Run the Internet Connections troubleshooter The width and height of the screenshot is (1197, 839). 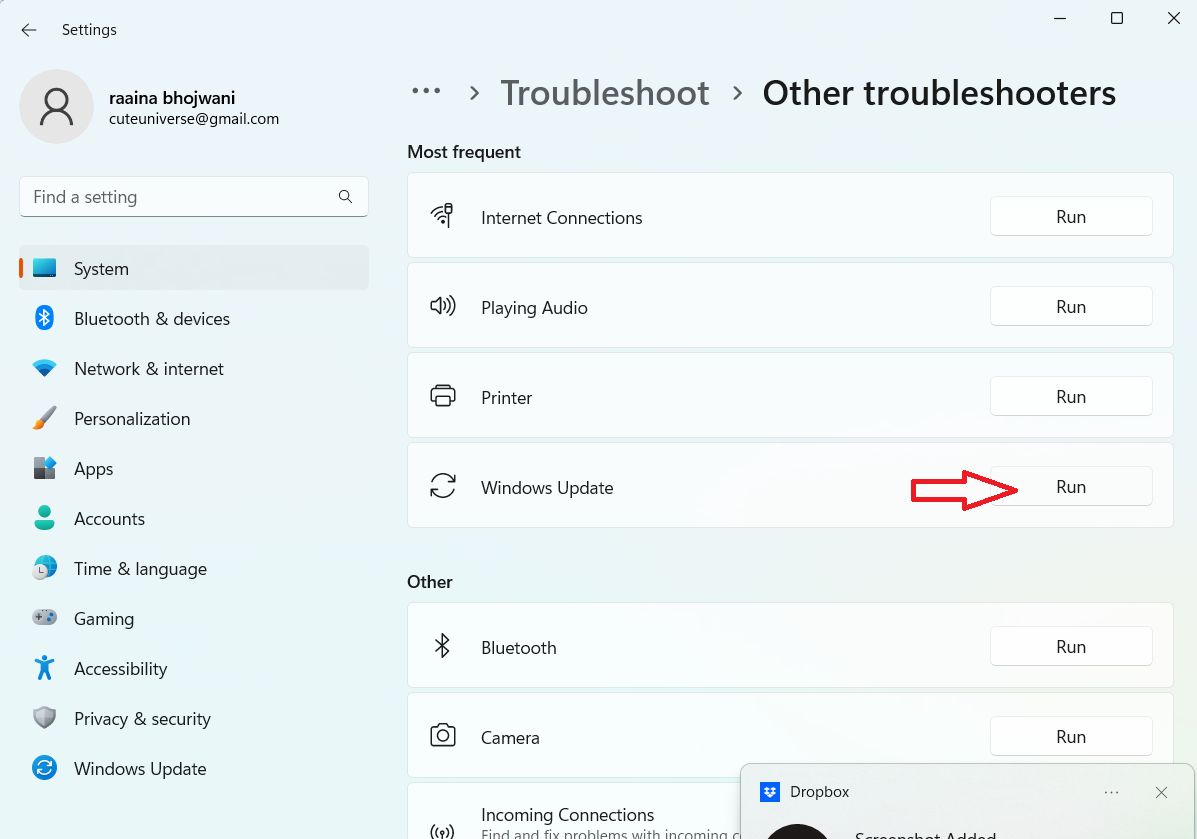click(1071, 217)
